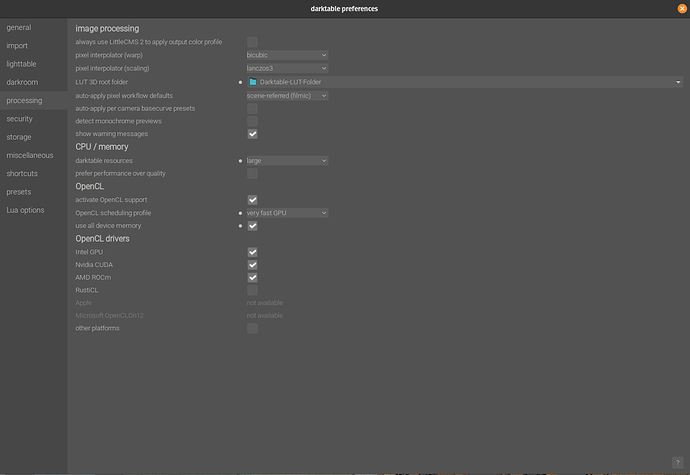Toggle prefer performance over quality
This screenshot has width=690, height=475.
click(252, 173)
